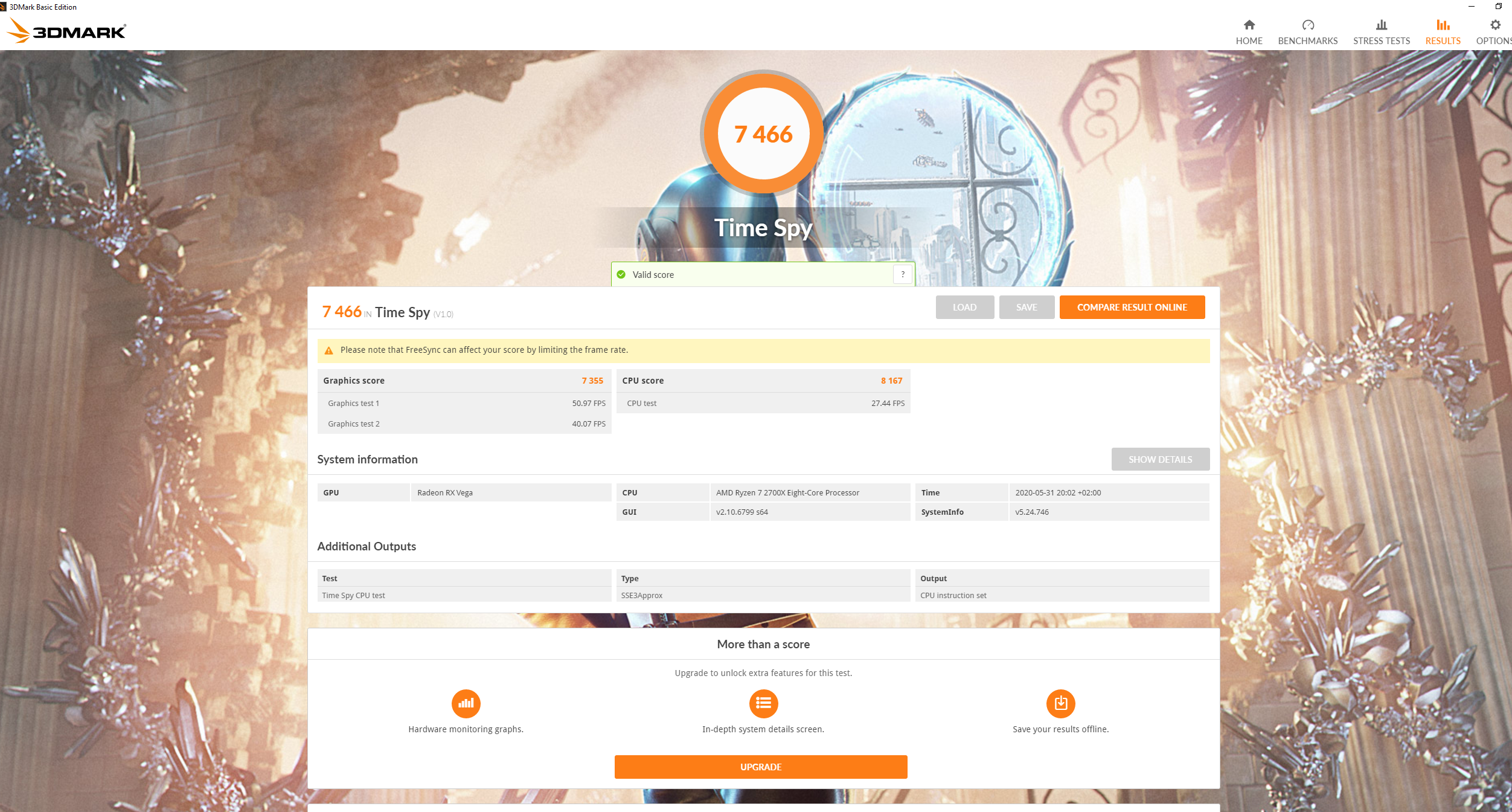
Task: Open Stress Tests chart icon
Action: [1381, 25]
